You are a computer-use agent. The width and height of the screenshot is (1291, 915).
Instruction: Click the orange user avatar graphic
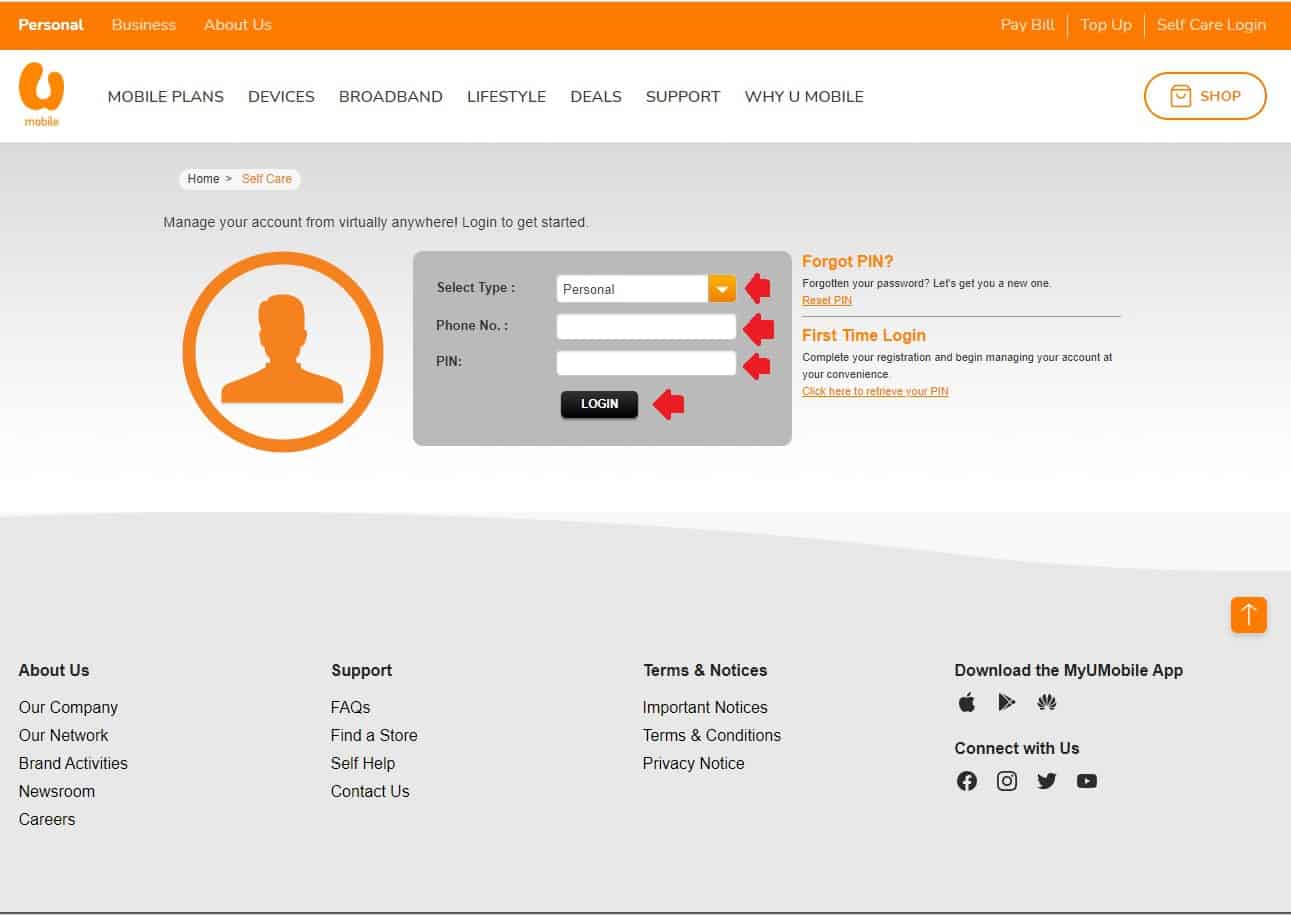283,352
